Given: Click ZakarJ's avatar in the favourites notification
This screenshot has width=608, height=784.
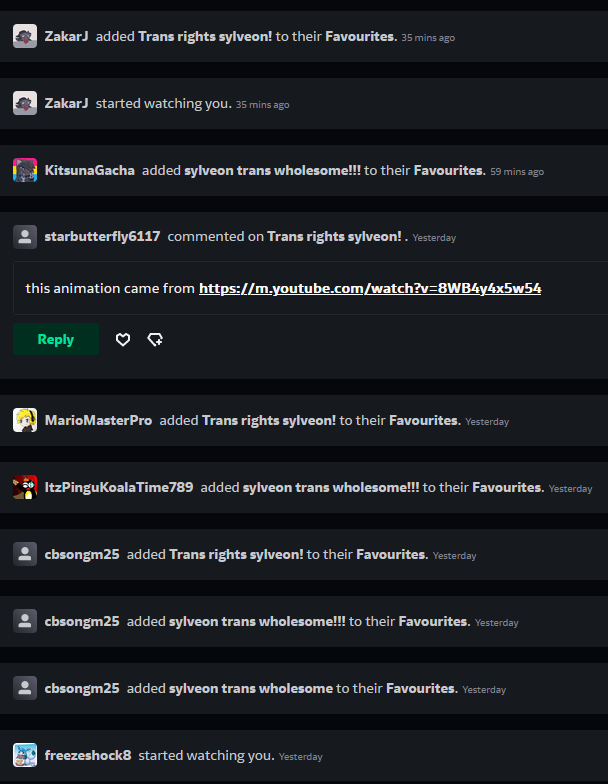Looking at the screenshot, I should coord(25,36).
